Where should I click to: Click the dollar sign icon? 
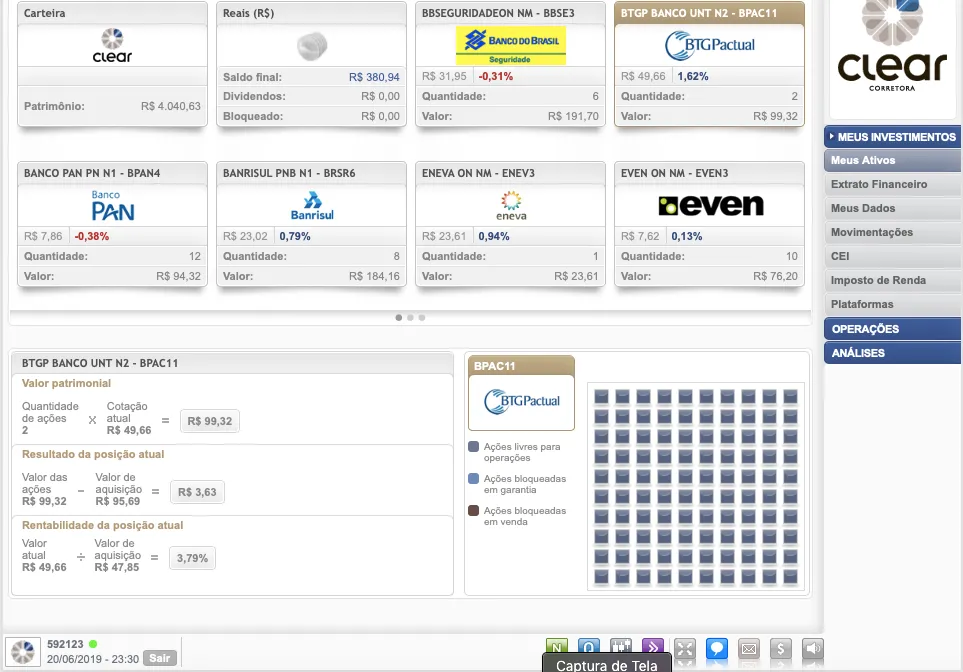[x=781, y=648]
